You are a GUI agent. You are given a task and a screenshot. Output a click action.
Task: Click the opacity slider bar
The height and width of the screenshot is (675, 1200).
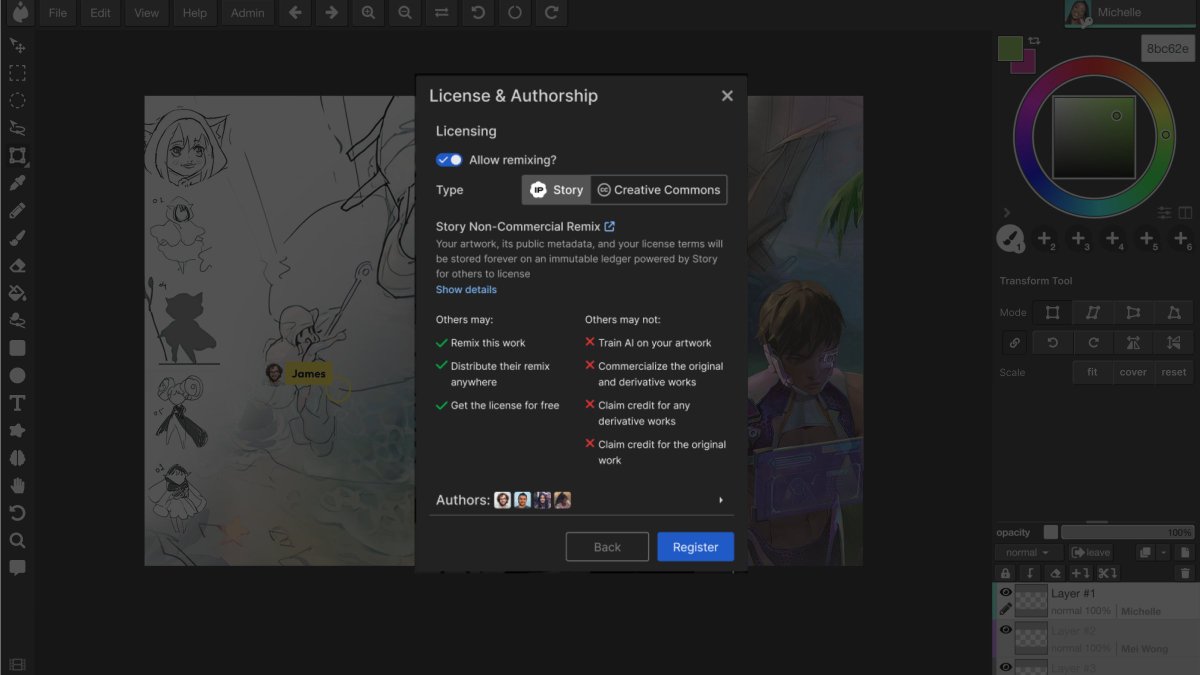point(1127,532)
